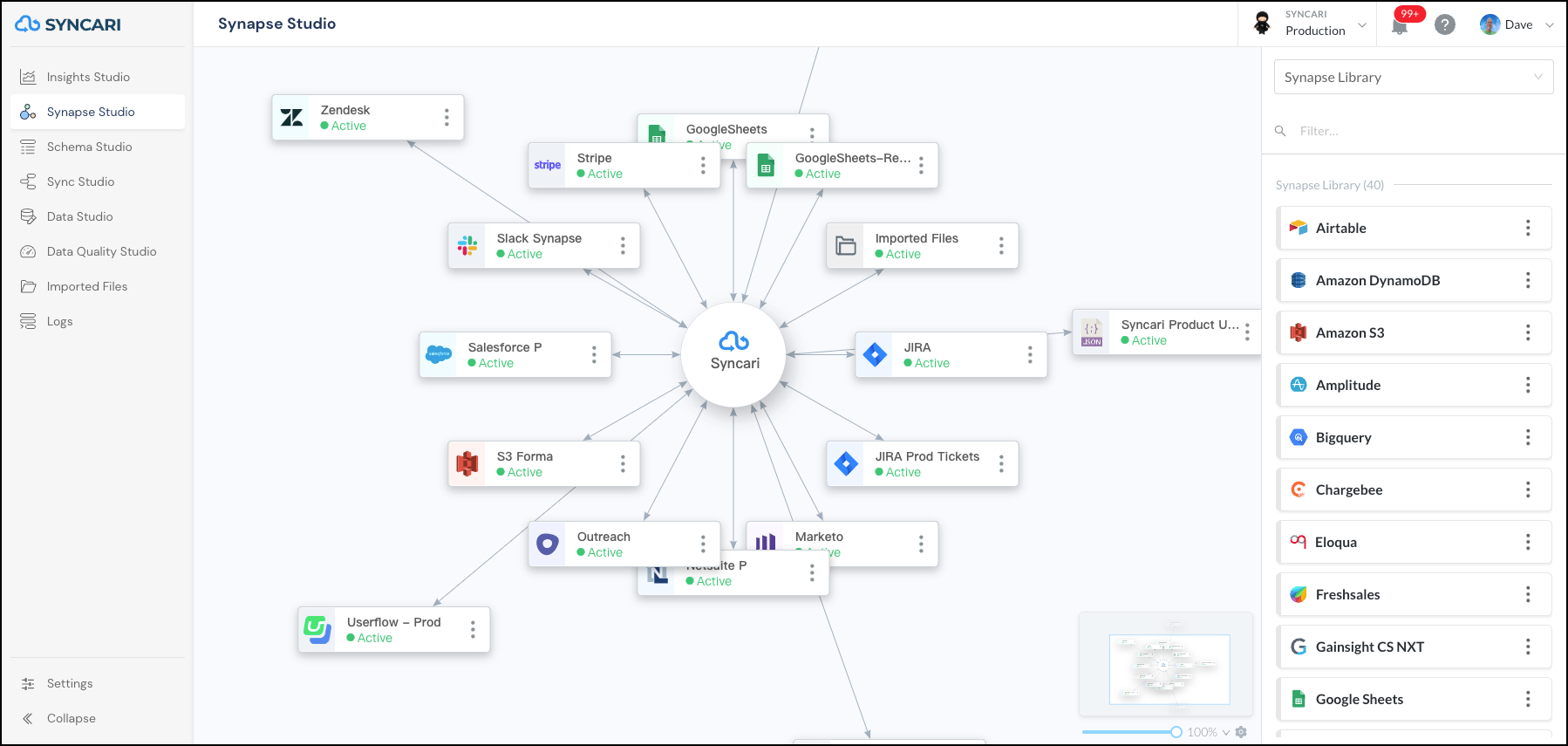Viewport: 1568px width, 746px height.
Task: Click the Userflow – Prod icon
Action: click(x=317, y=630)
